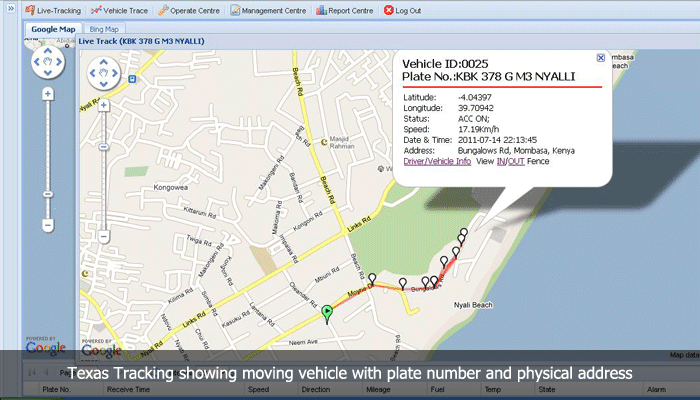This screenshot has width=700, height=400.
Task: Open the Report Centre menu
Action: (x=344, y=10)
